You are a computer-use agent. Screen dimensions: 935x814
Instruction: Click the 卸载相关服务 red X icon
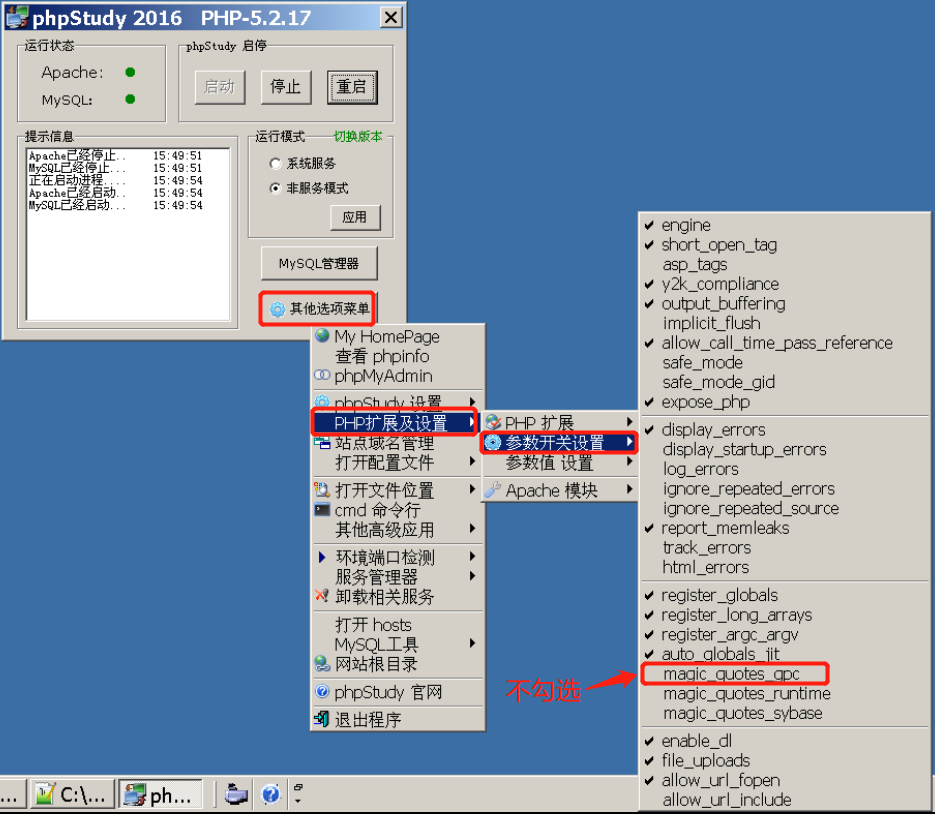[x=322, y=596]
